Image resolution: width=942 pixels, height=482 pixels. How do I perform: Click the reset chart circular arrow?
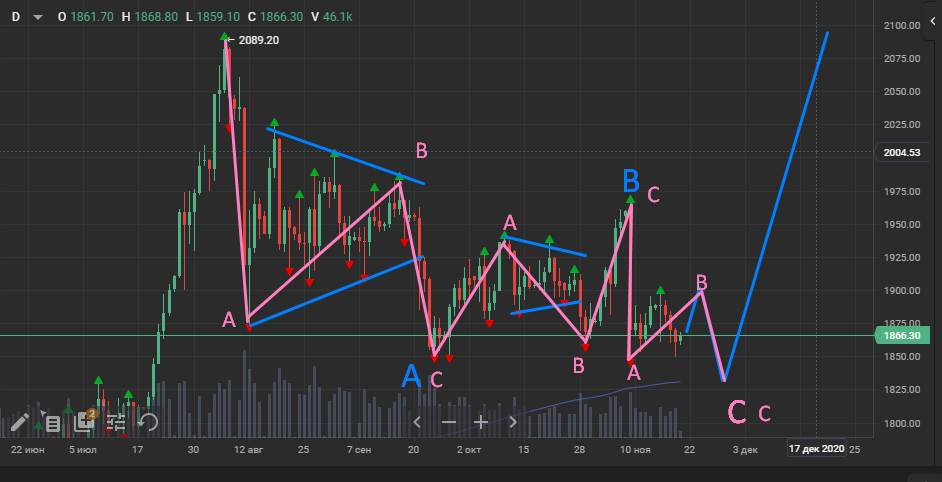tap(148, 422)
